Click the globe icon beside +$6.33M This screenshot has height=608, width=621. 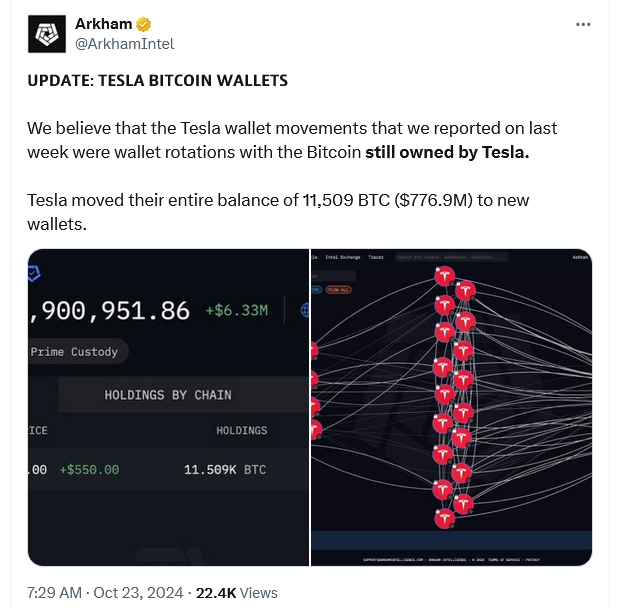303,310
